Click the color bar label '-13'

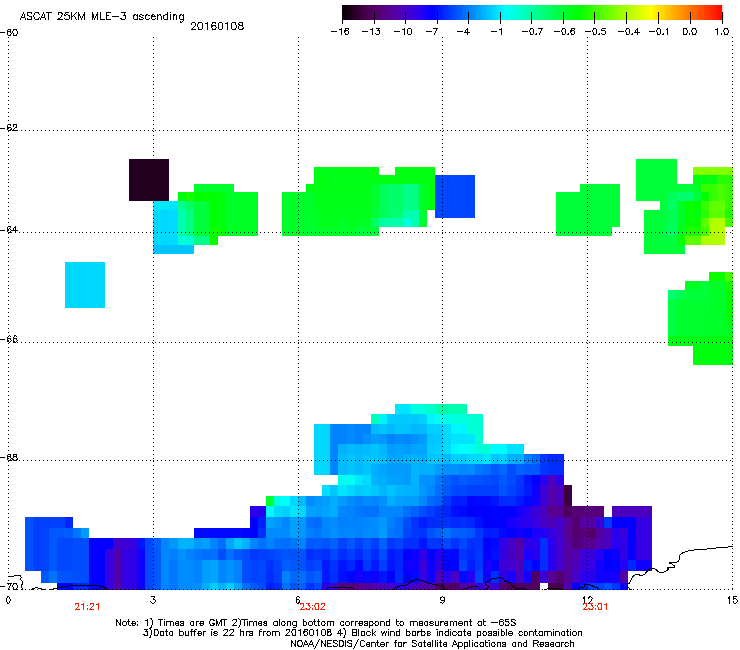(x=371, y=32)
